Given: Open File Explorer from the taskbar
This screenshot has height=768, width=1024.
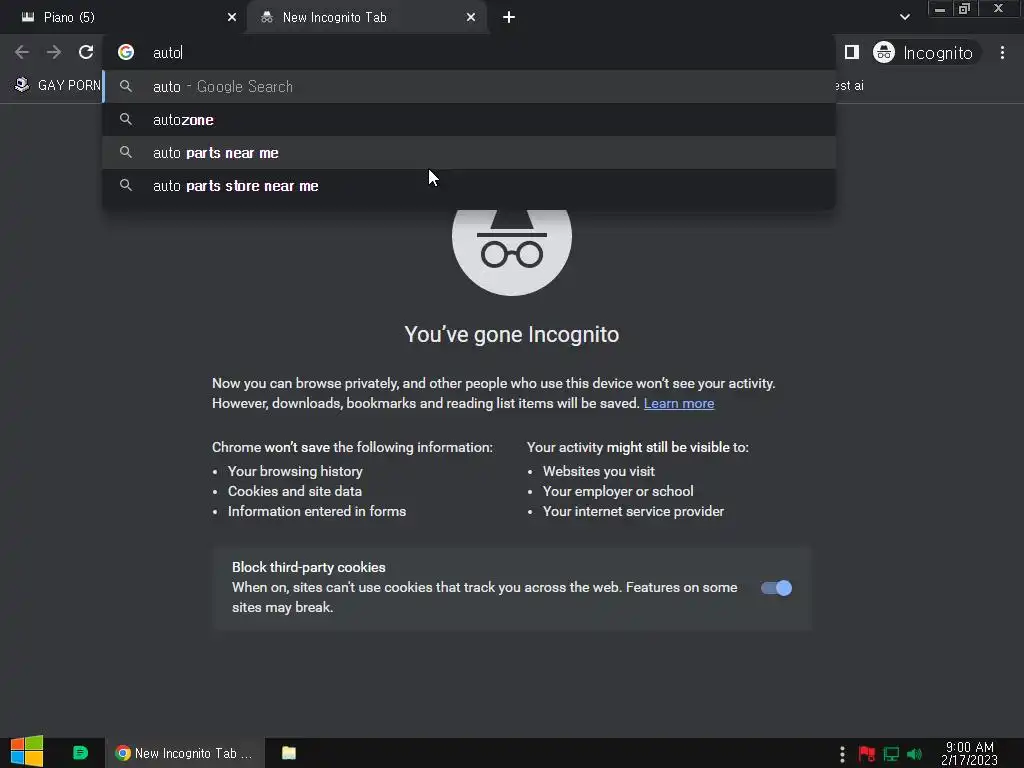Looking at the screenshot, I should (x=289, y=753).
